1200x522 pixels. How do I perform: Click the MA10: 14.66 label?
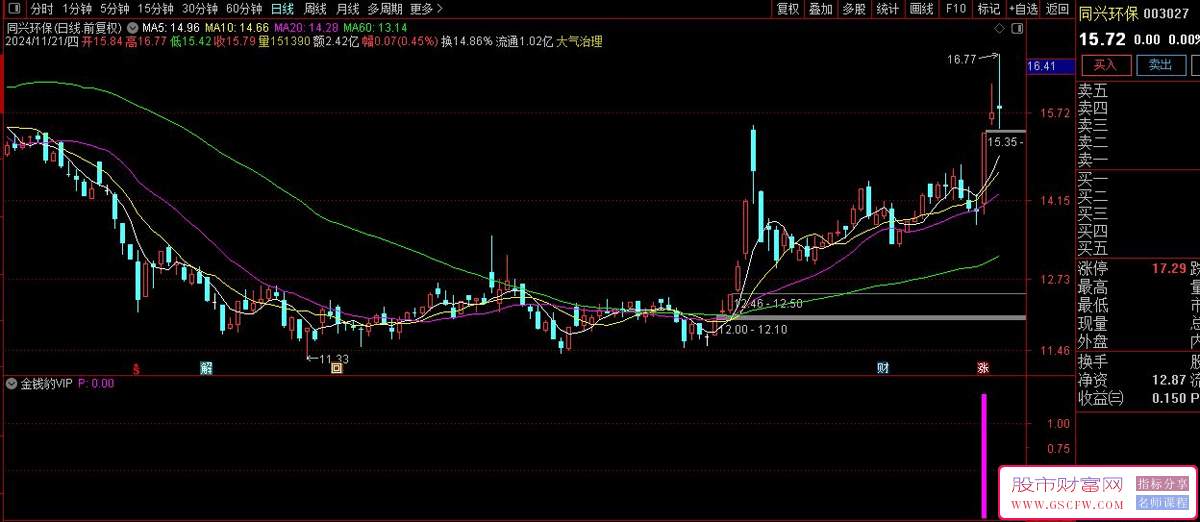pyautogui.click(x=236, y=28)
